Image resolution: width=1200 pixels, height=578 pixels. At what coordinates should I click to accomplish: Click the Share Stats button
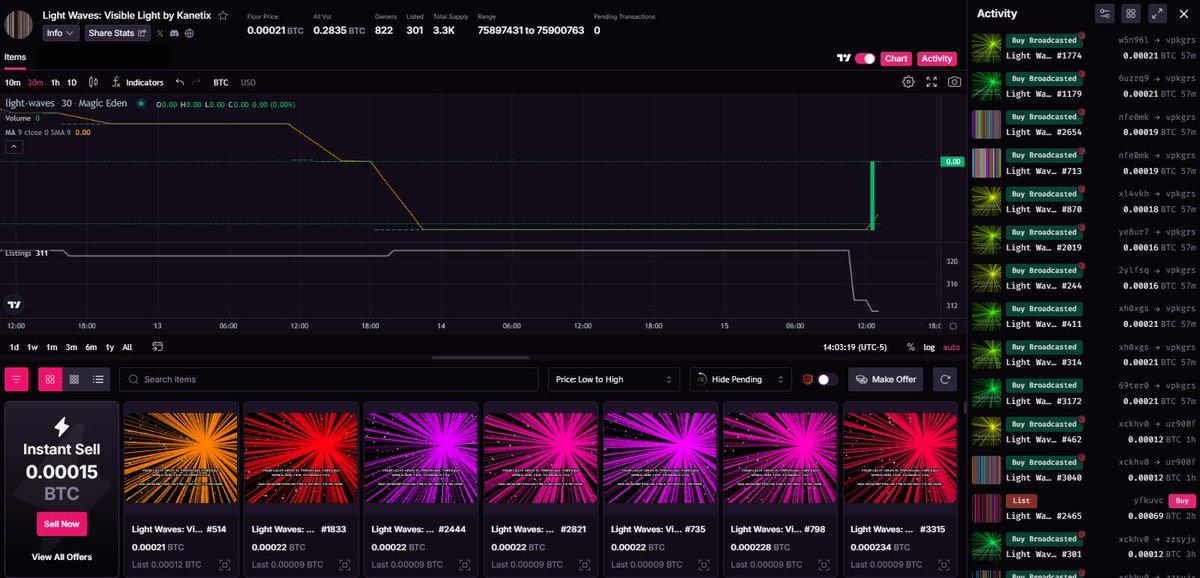(117, 33)
